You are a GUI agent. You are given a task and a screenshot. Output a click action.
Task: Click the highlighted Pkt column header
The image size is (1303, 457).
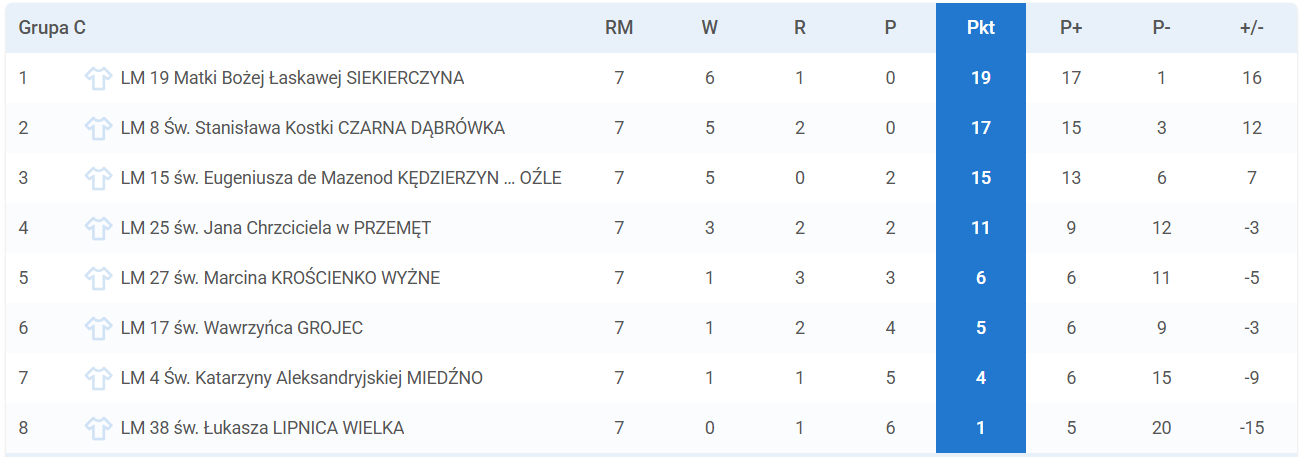(x=981, y=28)
